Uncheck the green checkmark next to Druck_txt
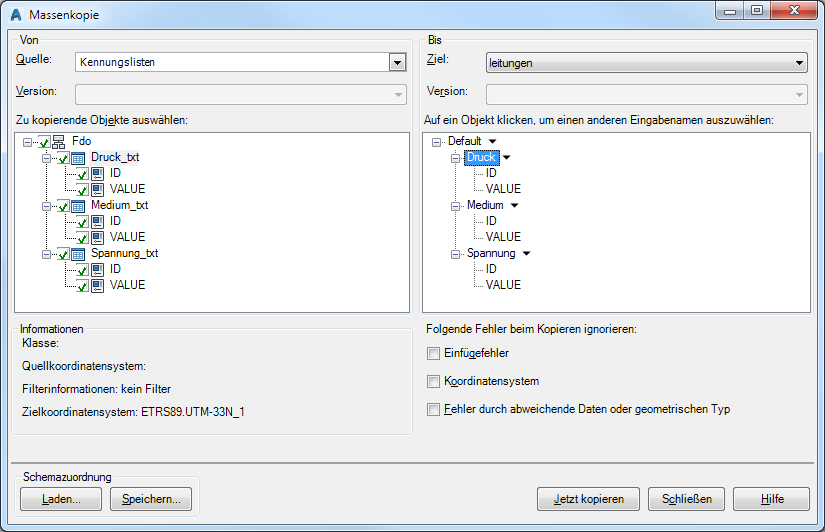Screen dimensions: 825x532 (x=64, y=158)
